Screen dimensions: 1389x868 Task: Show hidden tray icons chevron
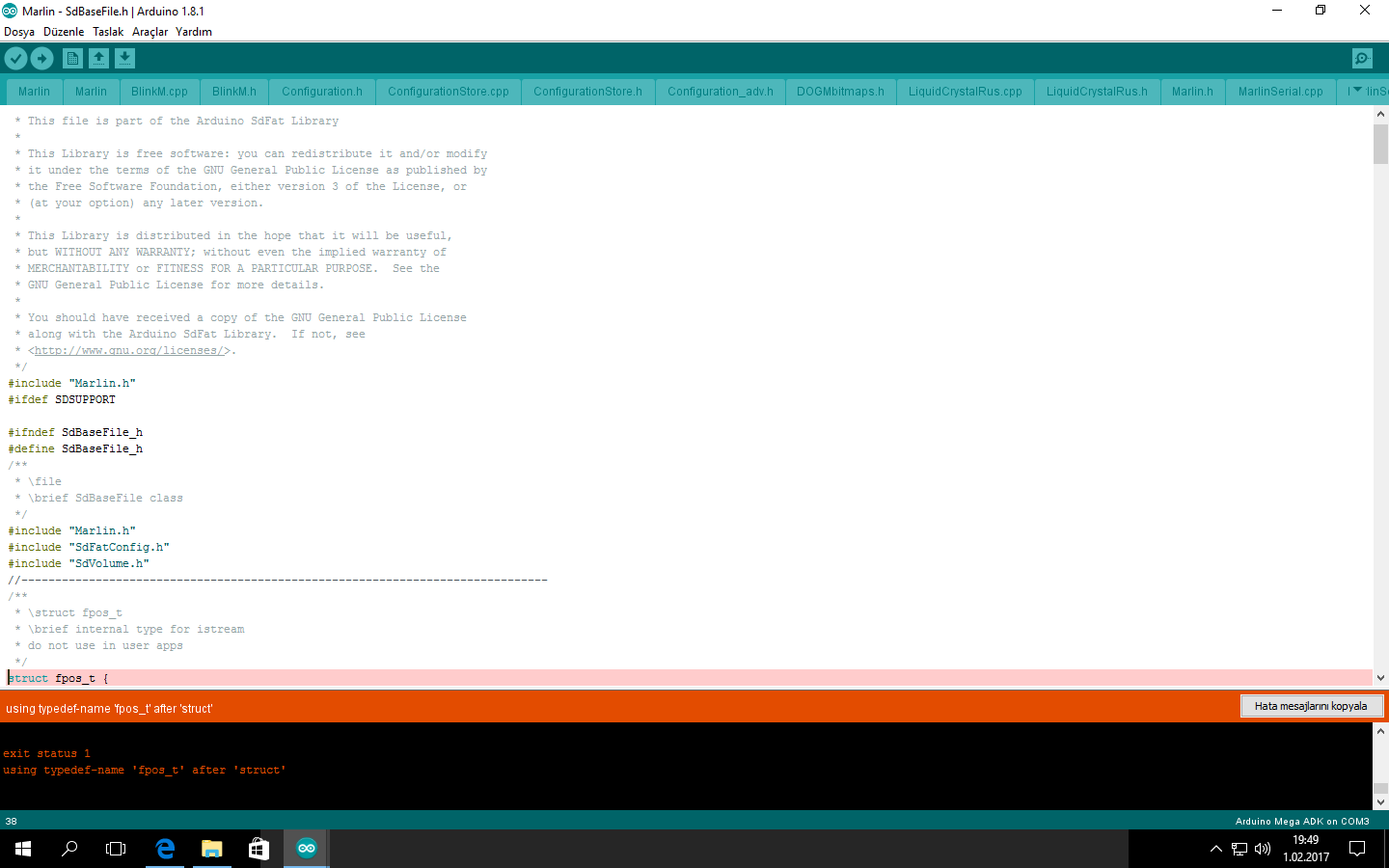coord(1215,849)
